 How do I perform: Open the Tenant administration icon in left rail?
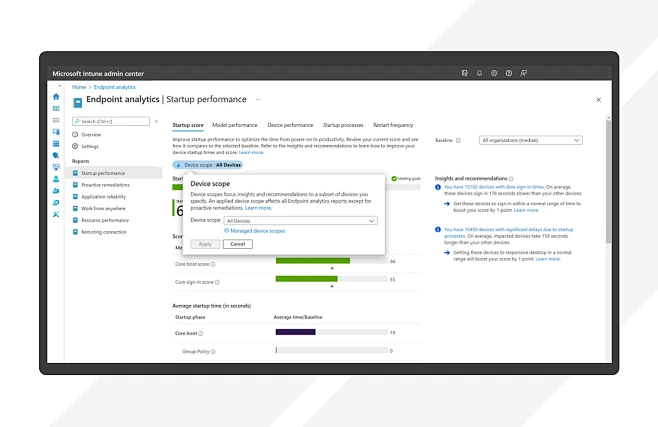click(x=56, y=203)
